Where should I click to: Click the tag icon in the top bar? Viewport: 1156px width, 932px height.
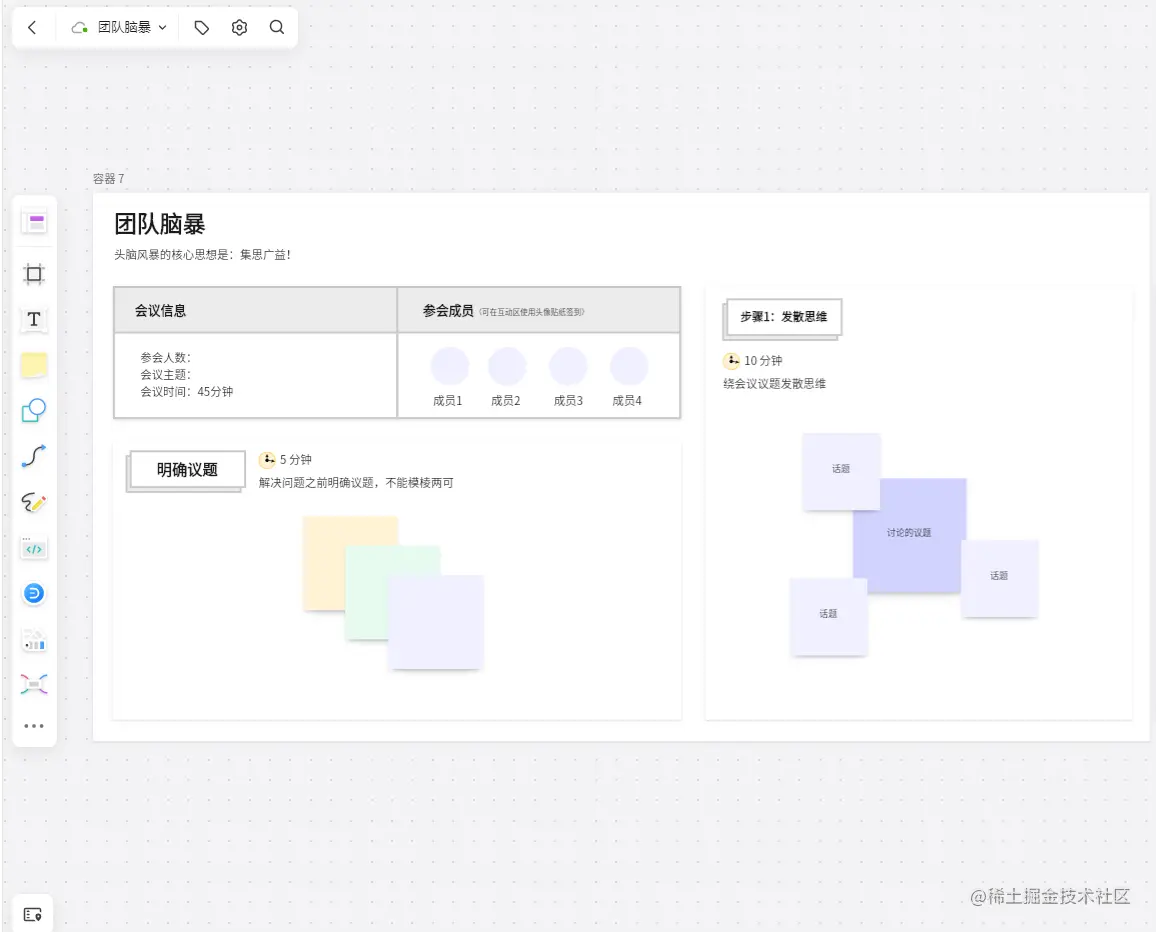[201, 27]
